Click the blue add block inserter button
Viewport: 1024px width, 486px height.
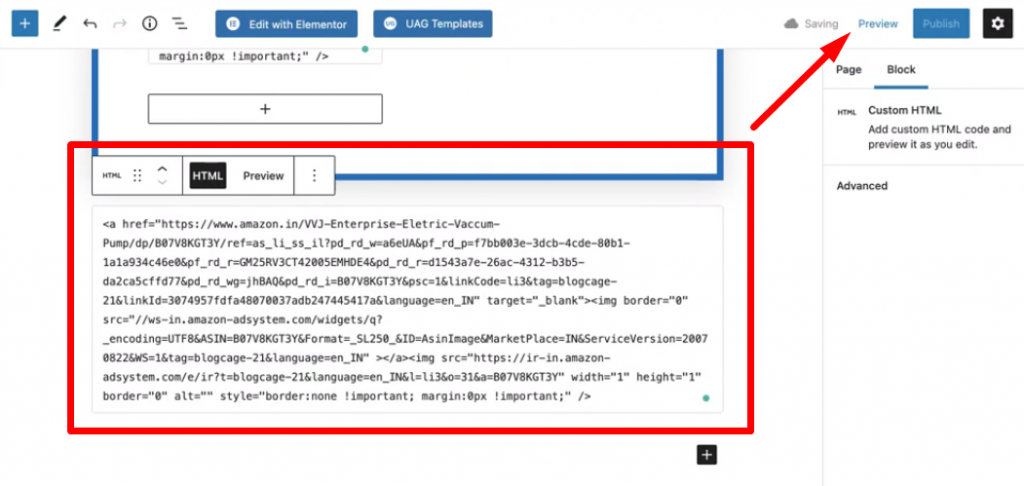click(25, 24)
